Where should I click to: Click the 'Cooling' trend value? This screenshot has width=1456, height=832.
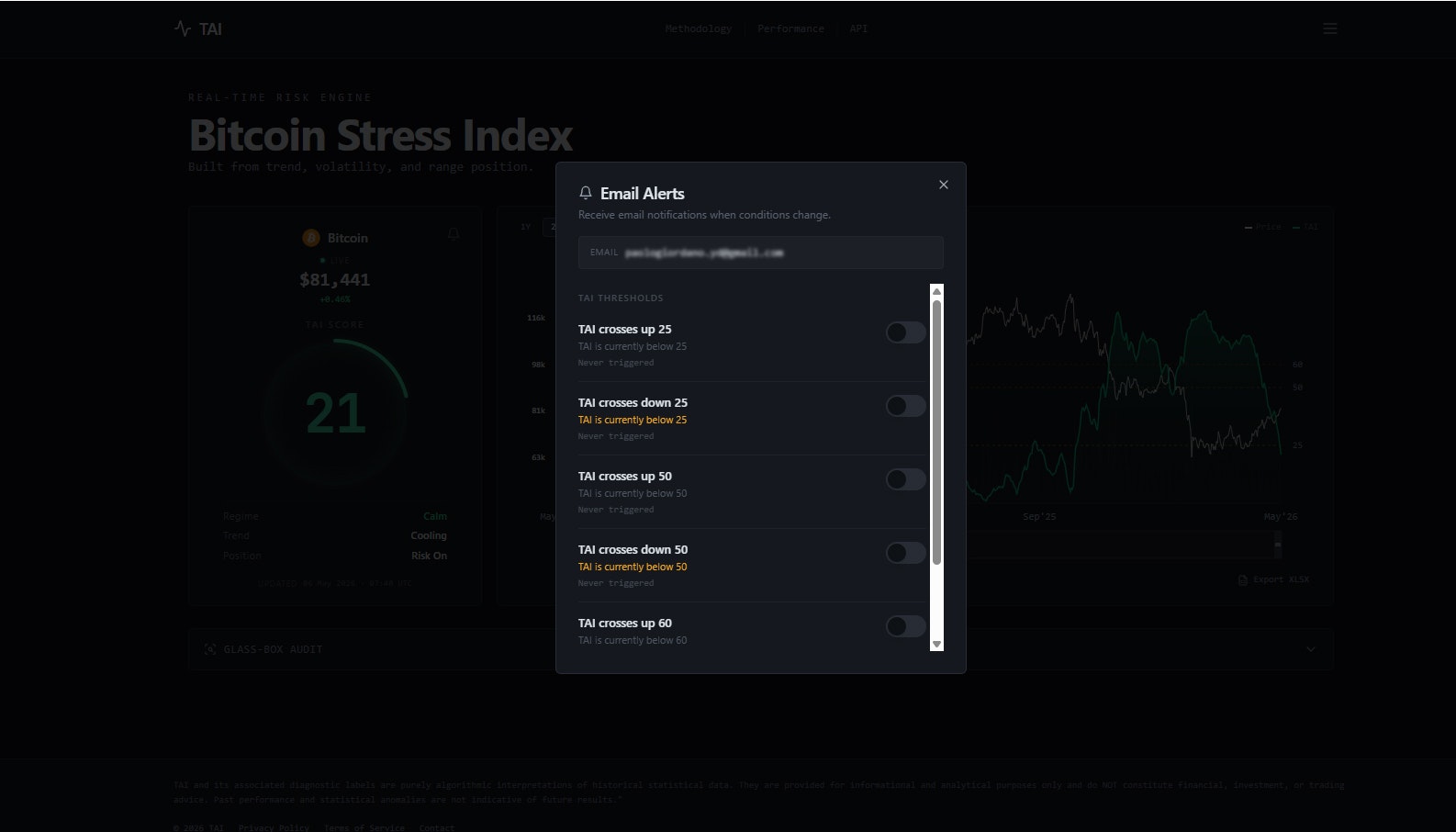[429, 535]
